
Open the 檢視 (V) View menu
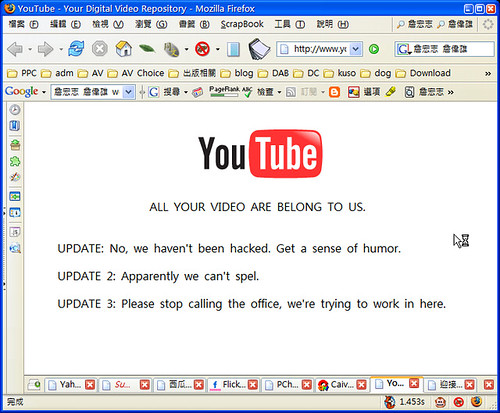(x=108, y=24)
